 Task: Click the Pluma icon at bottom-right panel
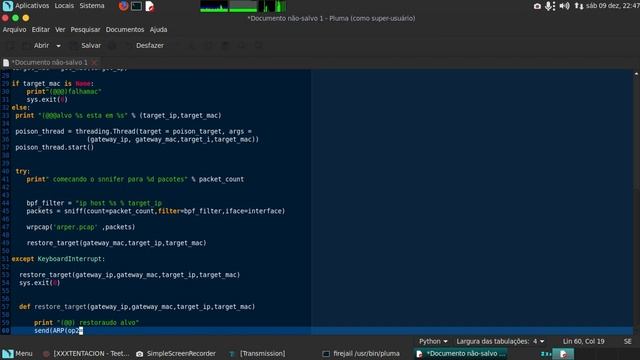point(564,353)
